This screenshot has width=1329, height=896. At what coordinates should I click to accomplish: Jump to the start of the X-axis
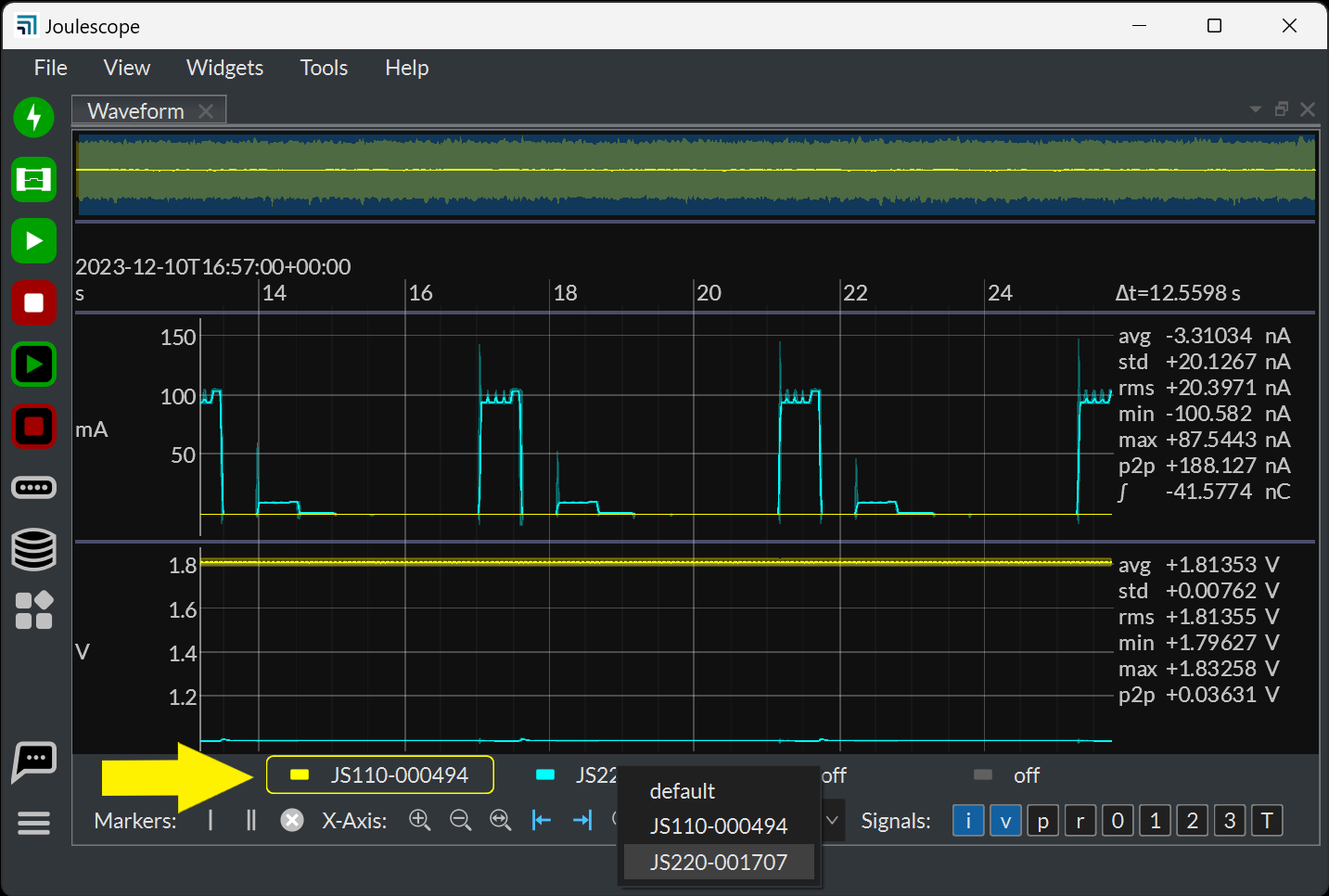(542, 820)
